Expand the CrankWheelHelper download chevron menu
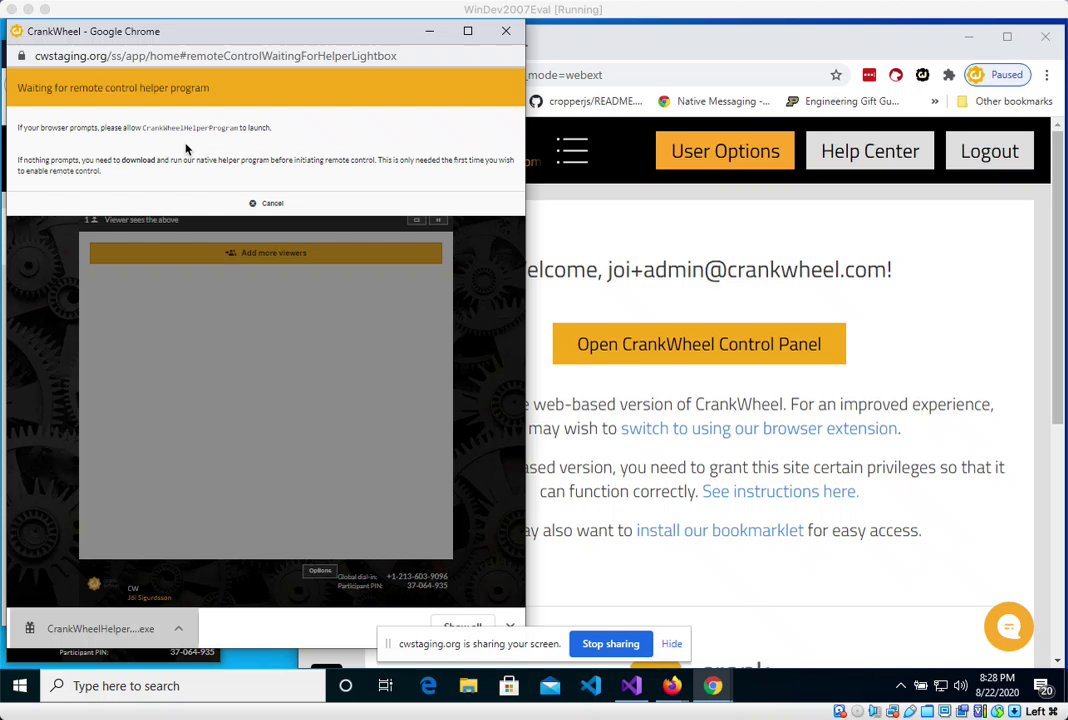 pyautogui.click(x=178, y=629)
